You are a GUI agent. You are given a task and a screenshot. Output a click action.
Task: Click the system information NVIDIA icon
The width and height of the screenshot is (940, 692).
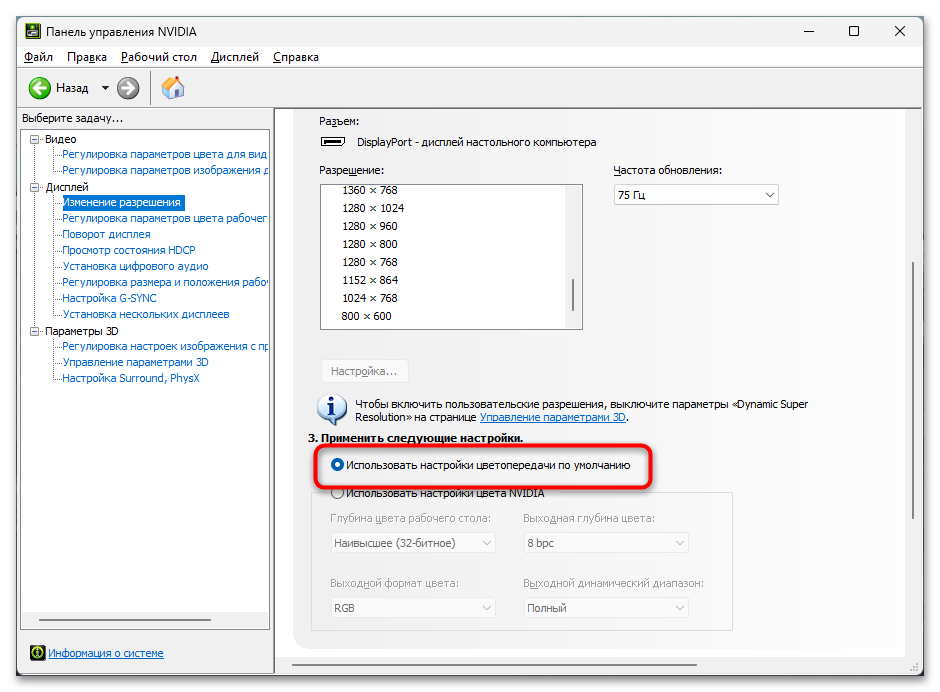pyautogui.click(x=38, y=652)
